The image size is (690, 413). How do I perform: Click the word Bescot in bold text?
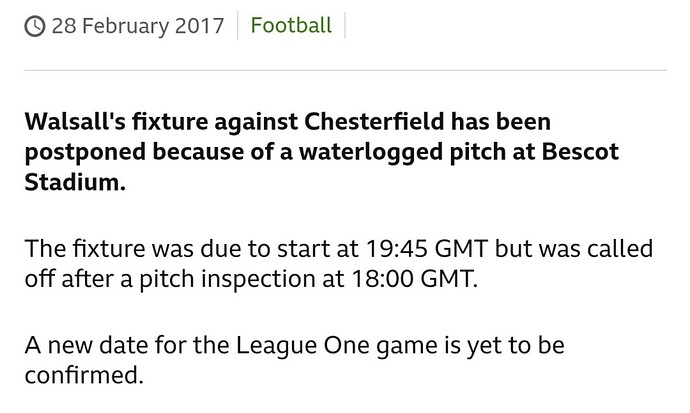(580, 152)
